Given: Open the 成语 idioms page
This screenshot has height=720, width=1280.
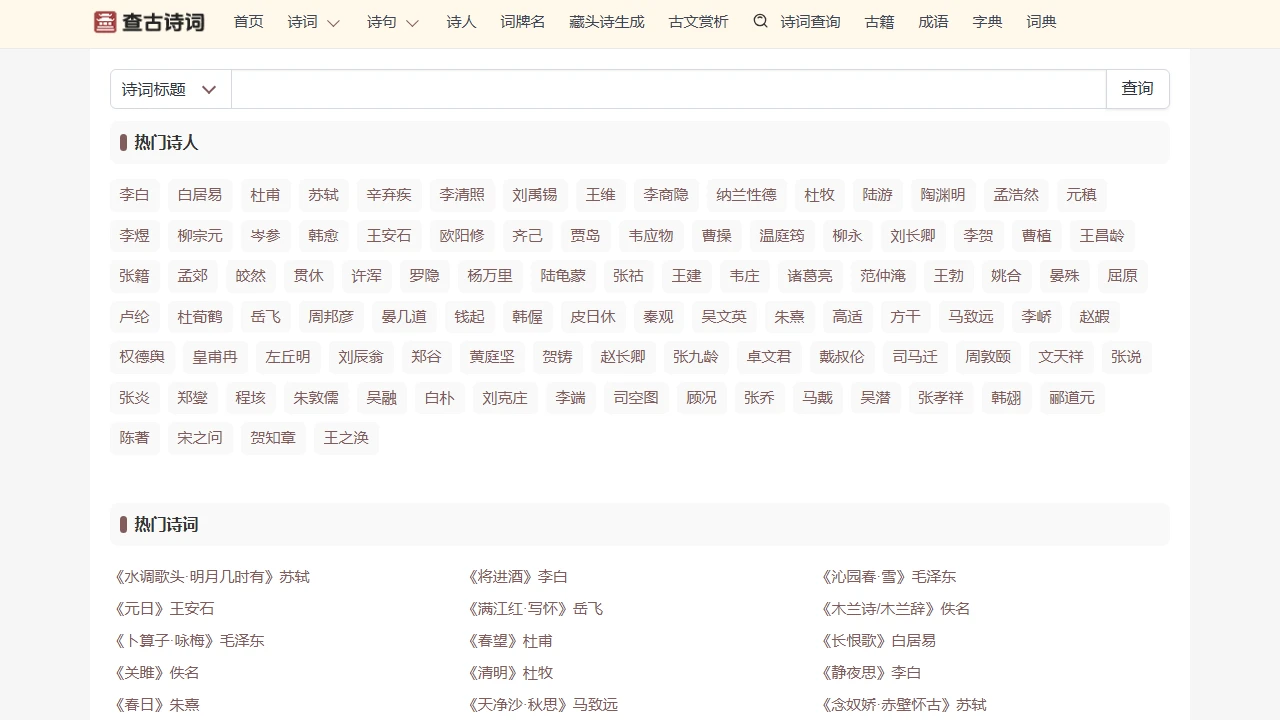Looking at the screenshot, I should click(933, 22).
